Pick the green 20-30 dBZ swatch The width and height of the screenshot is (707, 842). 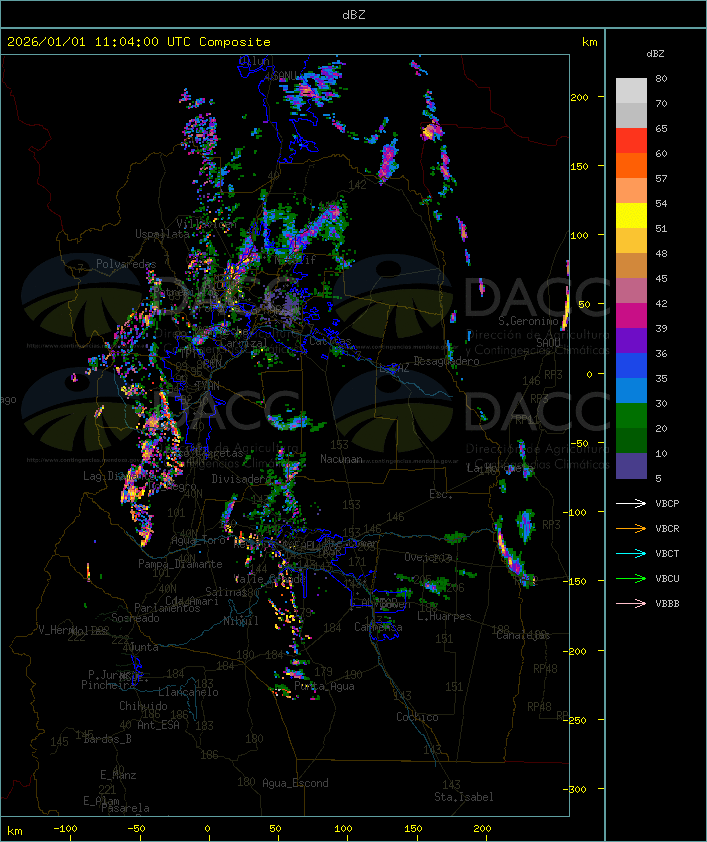(x=631, y=415)
